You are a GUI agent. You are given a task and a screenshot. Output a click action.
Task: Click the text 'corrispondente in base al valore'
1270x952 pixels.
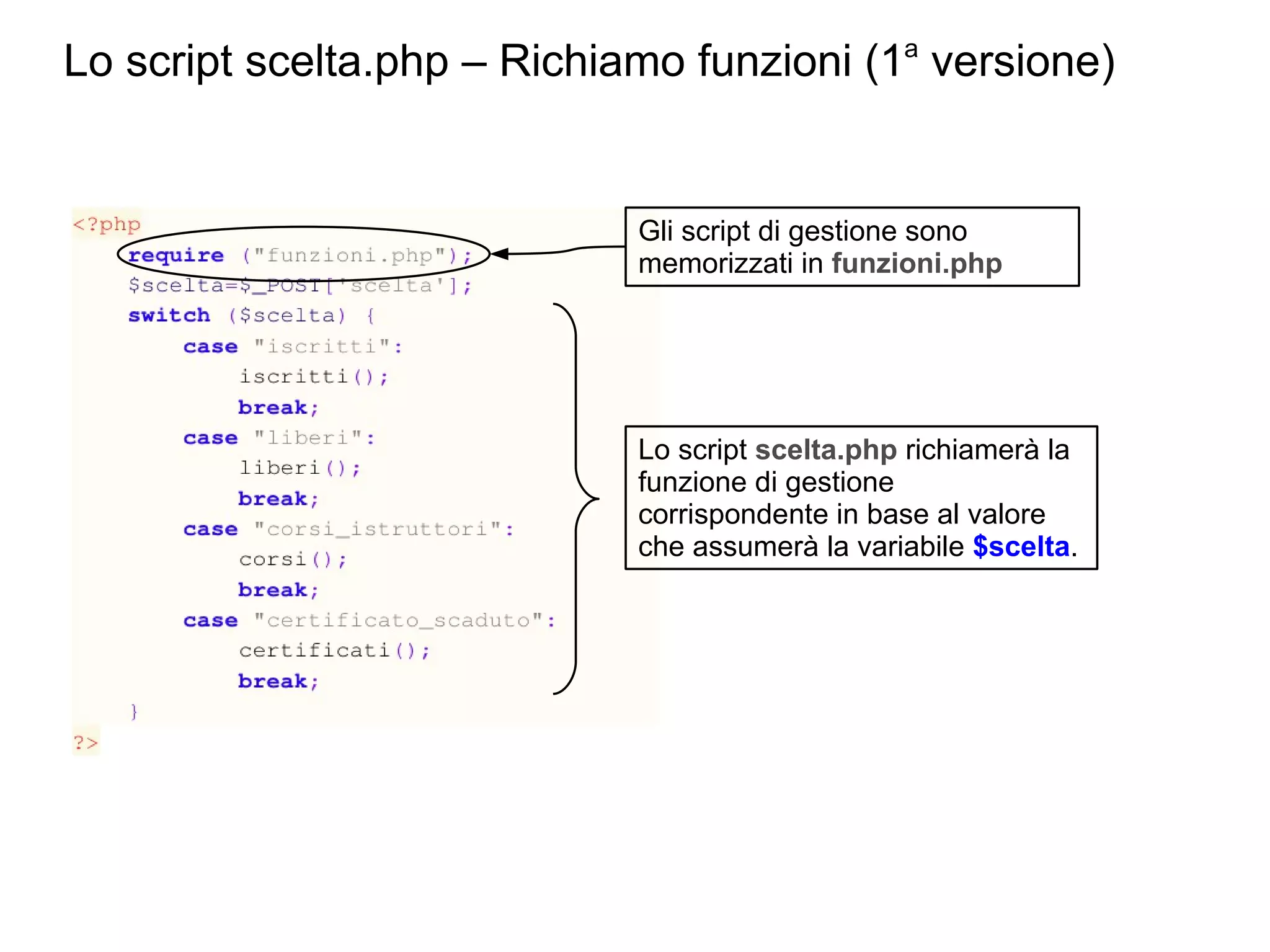tap(841, 514)
